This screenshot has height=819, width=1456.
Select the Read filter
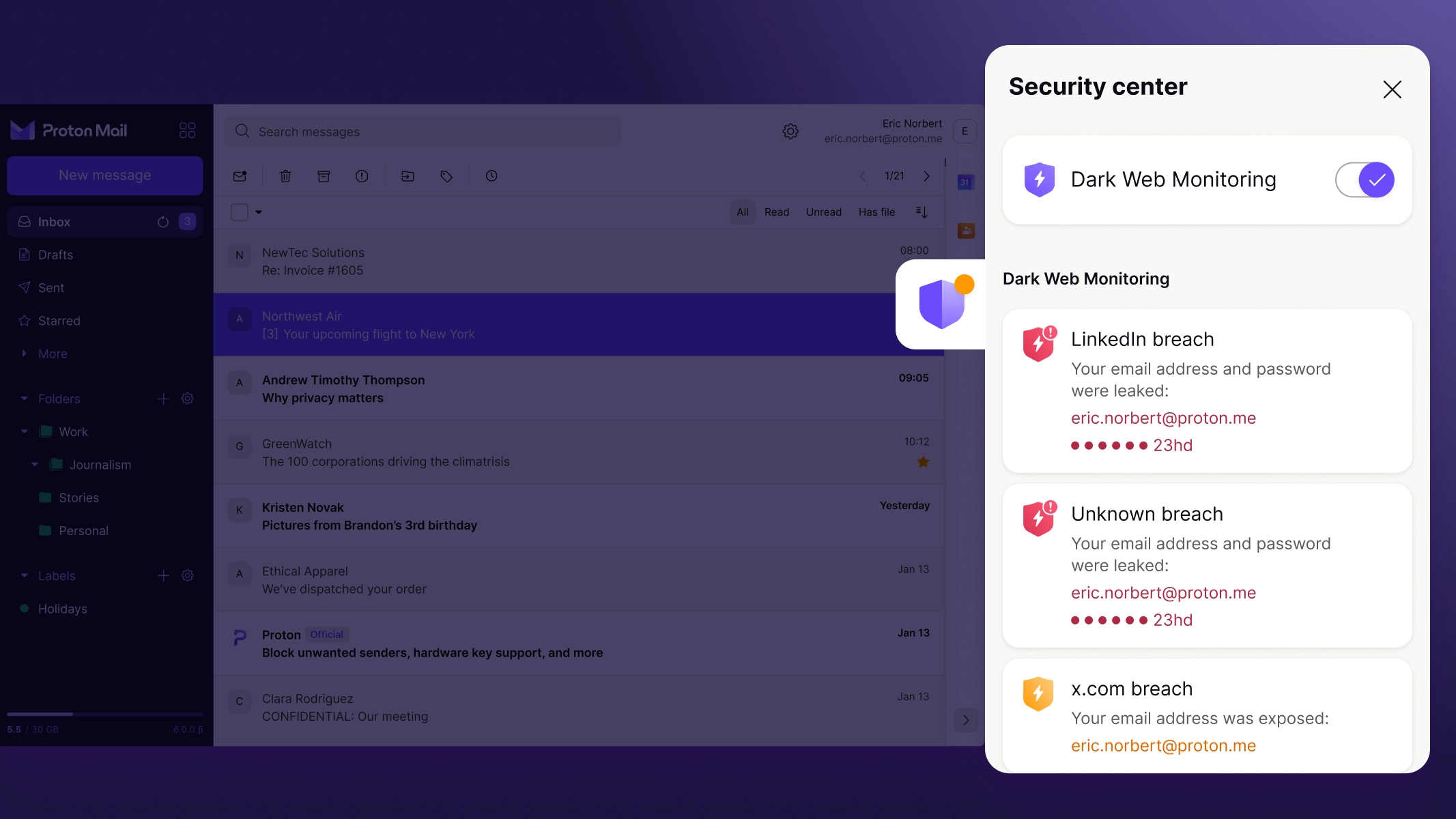[777, 212]
